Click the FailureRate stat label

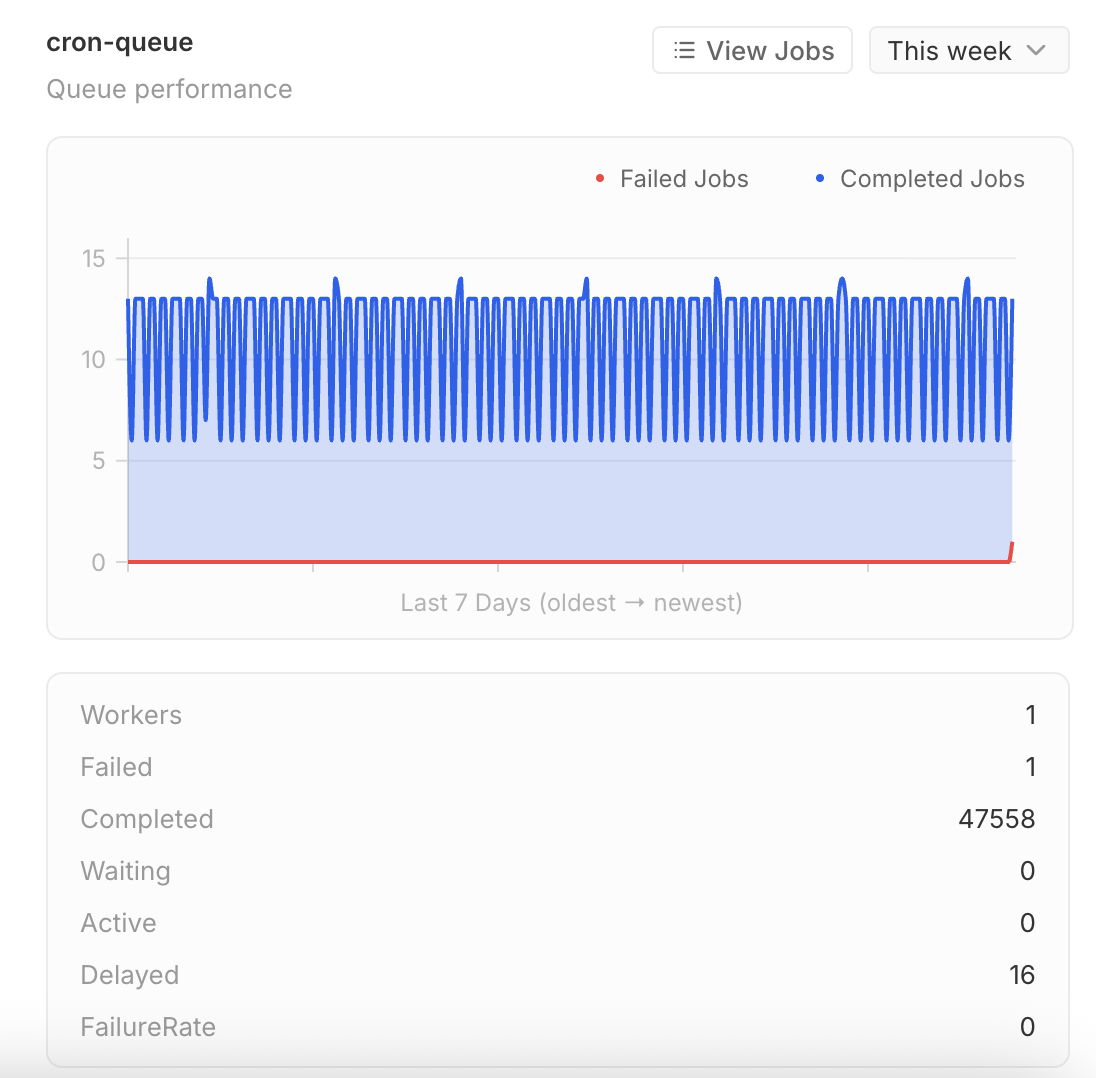click(148, 1027)
